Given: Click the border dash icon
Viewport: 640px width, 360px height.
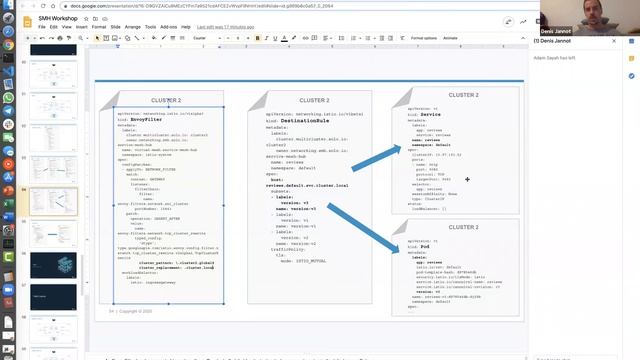Looking at the screenshot, I should tap(182, 38).
